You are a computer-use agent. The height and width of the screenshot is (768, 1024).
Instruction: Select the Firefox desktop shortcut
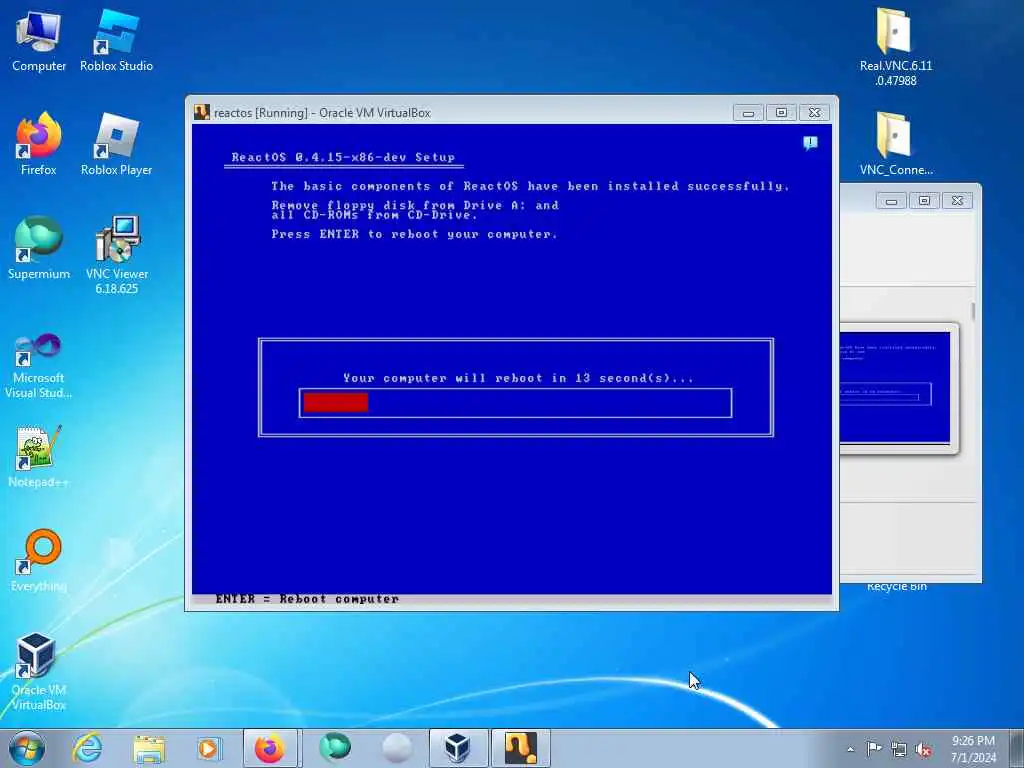(39, 144)
